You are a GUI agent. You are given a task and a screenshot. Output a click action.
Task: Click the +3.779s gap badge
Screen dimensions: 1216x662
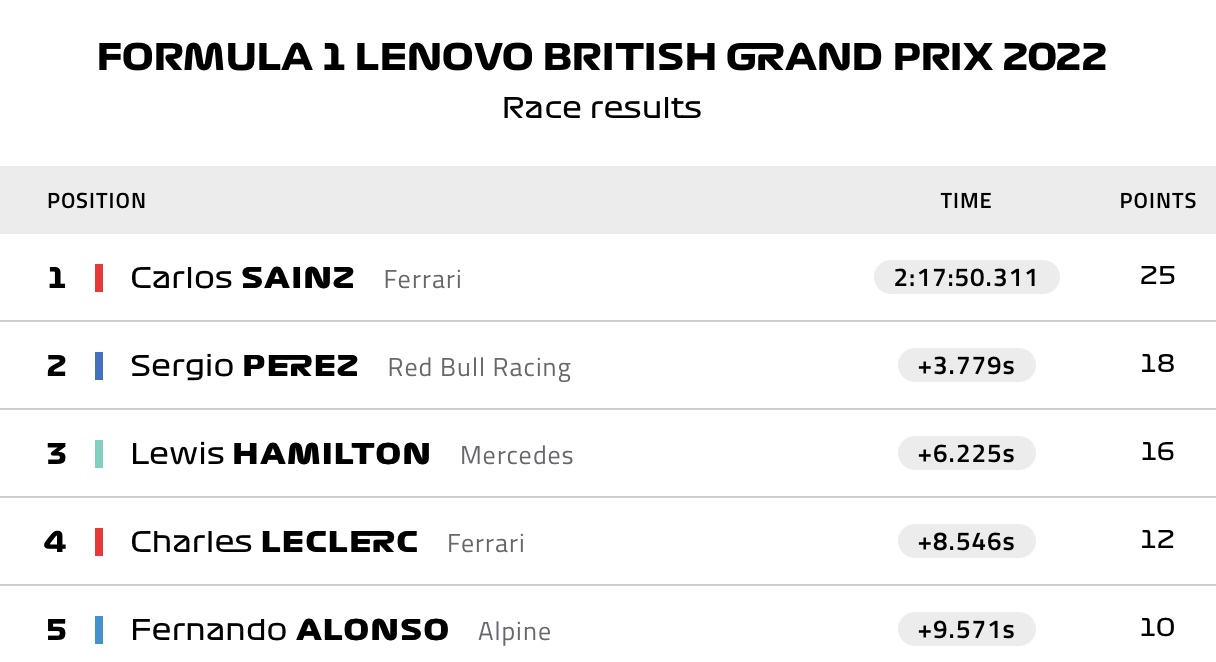[966, 365]
